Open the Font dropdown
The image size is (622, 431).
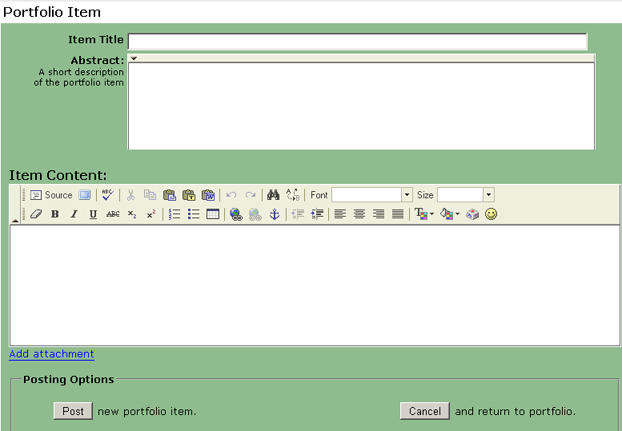click(x=407, y=195)
